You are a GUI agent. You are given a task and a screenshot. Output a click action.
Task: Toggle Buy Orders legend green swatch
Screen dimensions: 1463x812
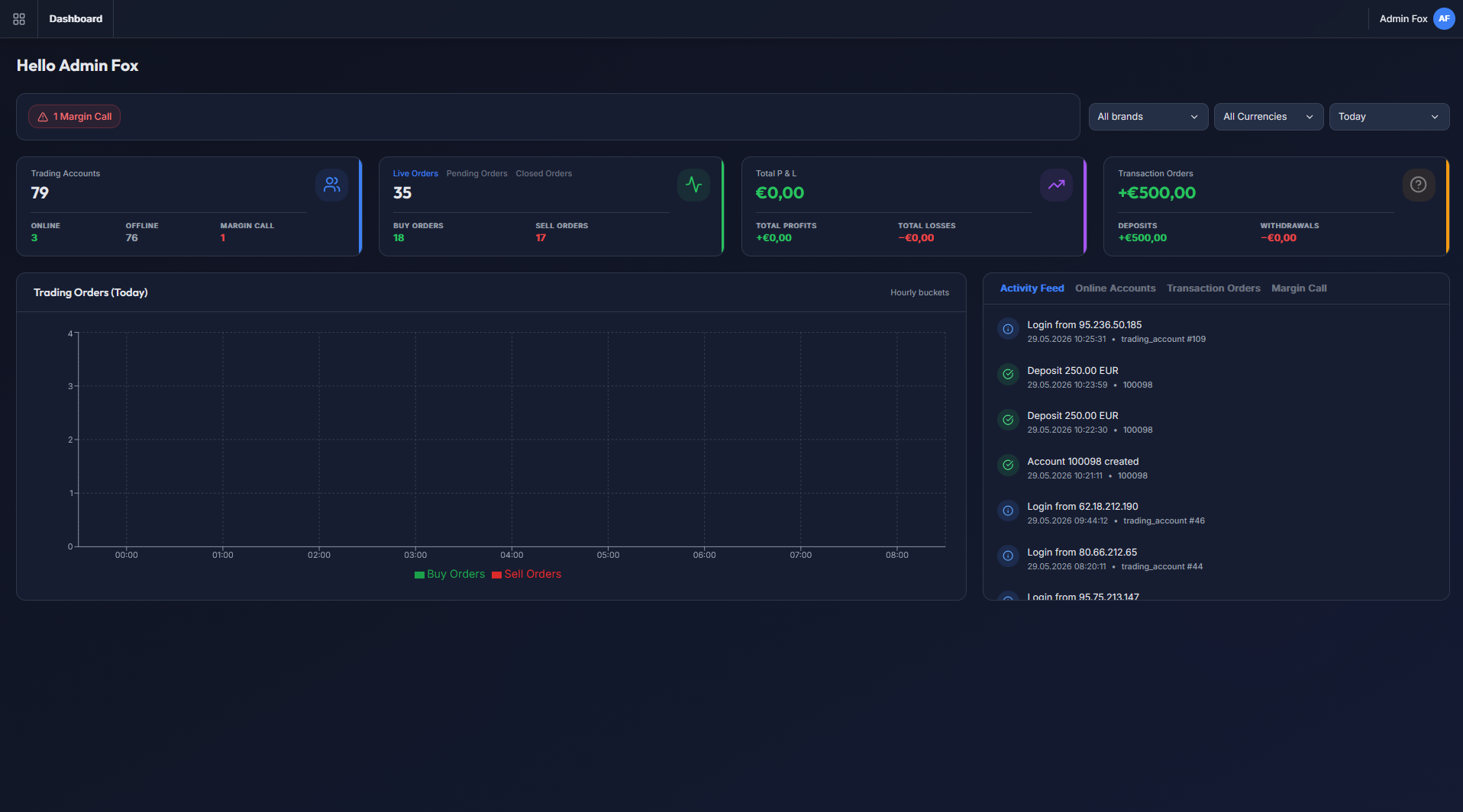coord(419,575)
